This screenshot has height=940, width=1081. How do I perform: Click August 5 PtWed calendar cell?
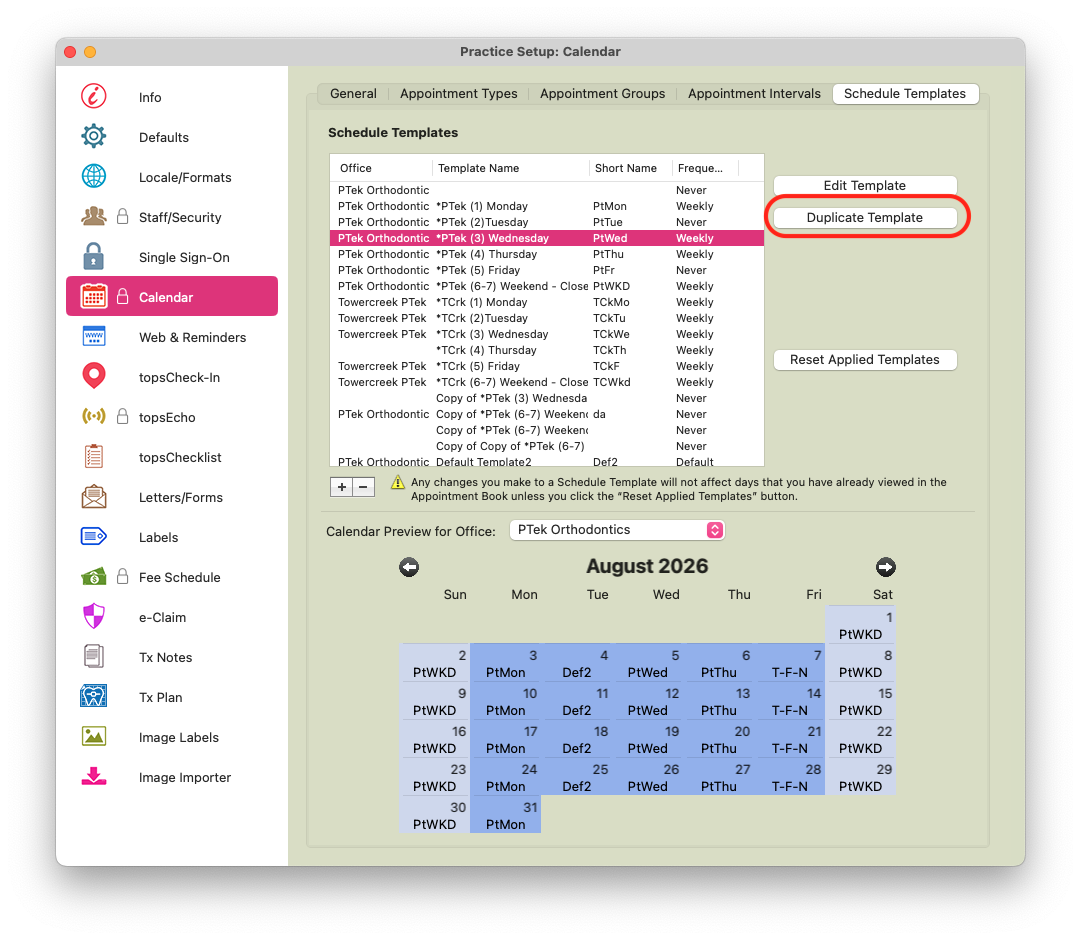pos(647,663)
